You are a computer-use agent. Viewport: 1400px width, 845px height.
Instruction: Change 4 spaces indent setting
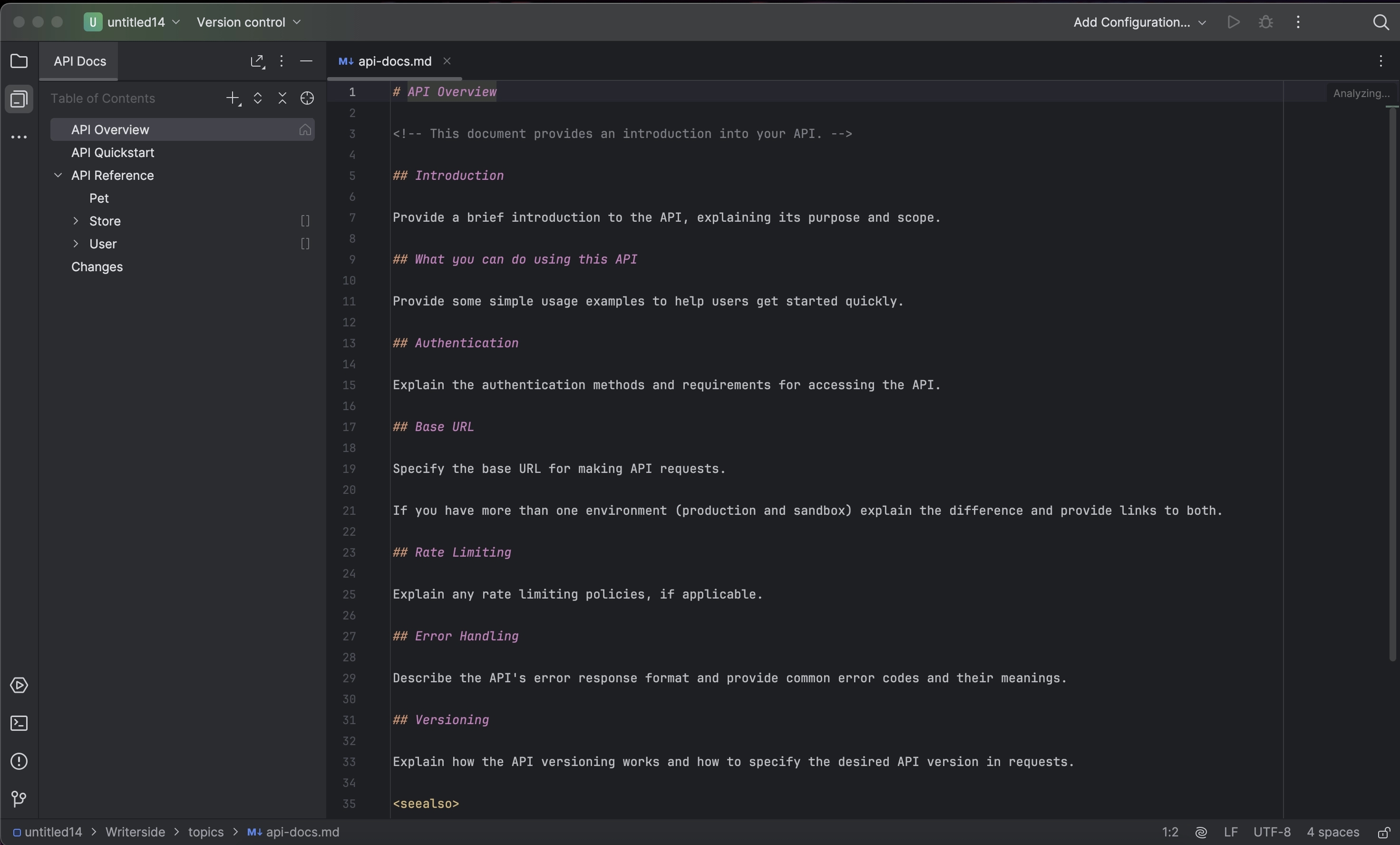(1333, 833)
